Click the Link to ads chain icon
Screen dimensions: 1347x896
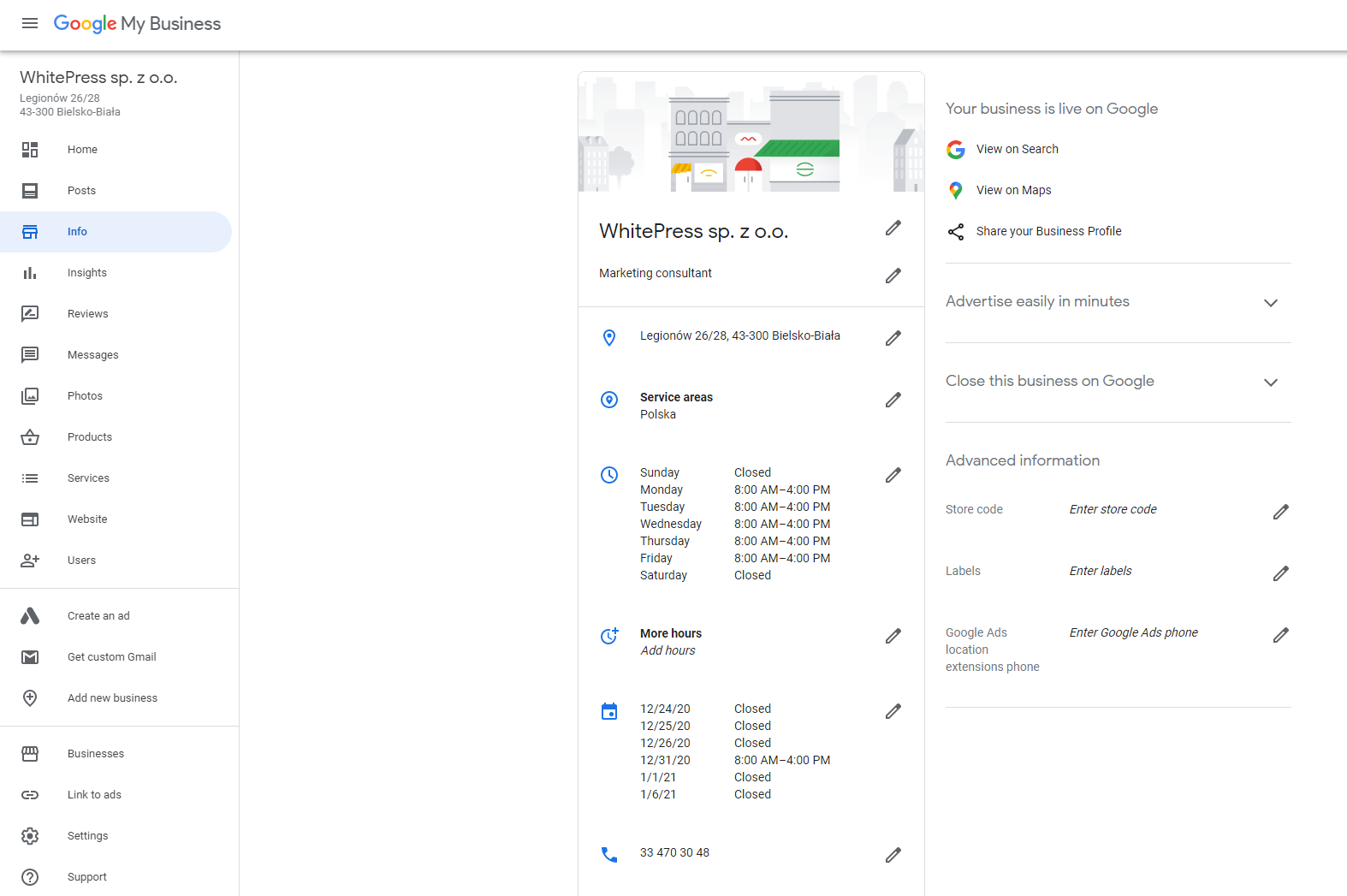pyautogui.click(x=30, y=795)
